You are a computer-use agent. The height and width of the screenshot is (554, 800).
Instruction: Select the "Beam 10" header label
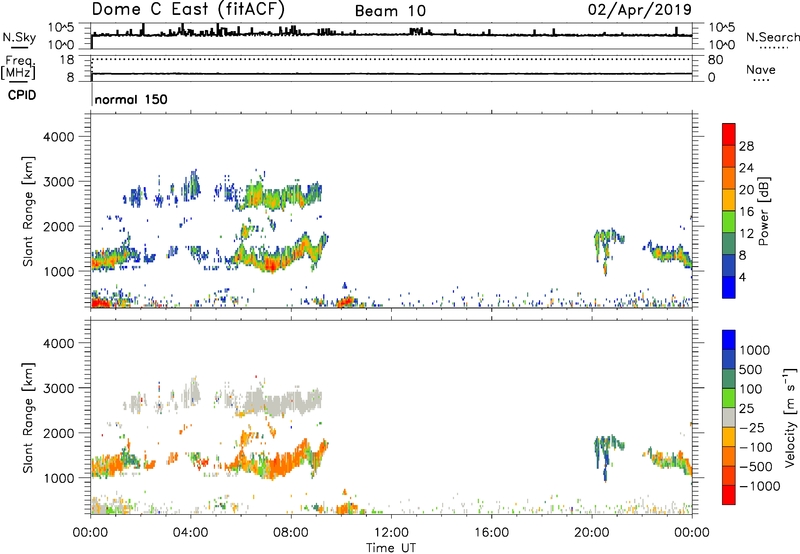tap(390, 11)
